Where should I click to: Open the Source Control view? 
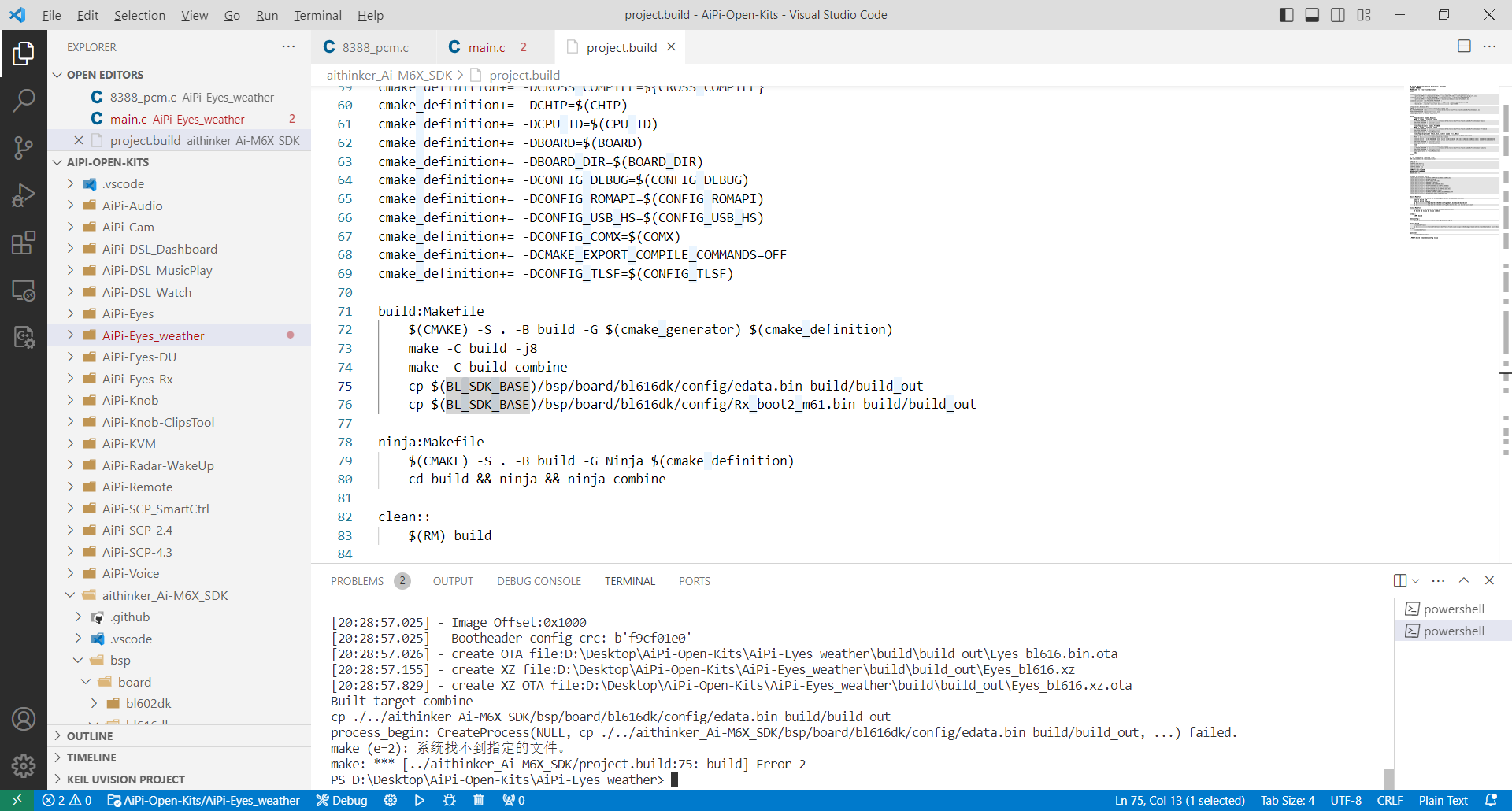(x=24, y=147)
